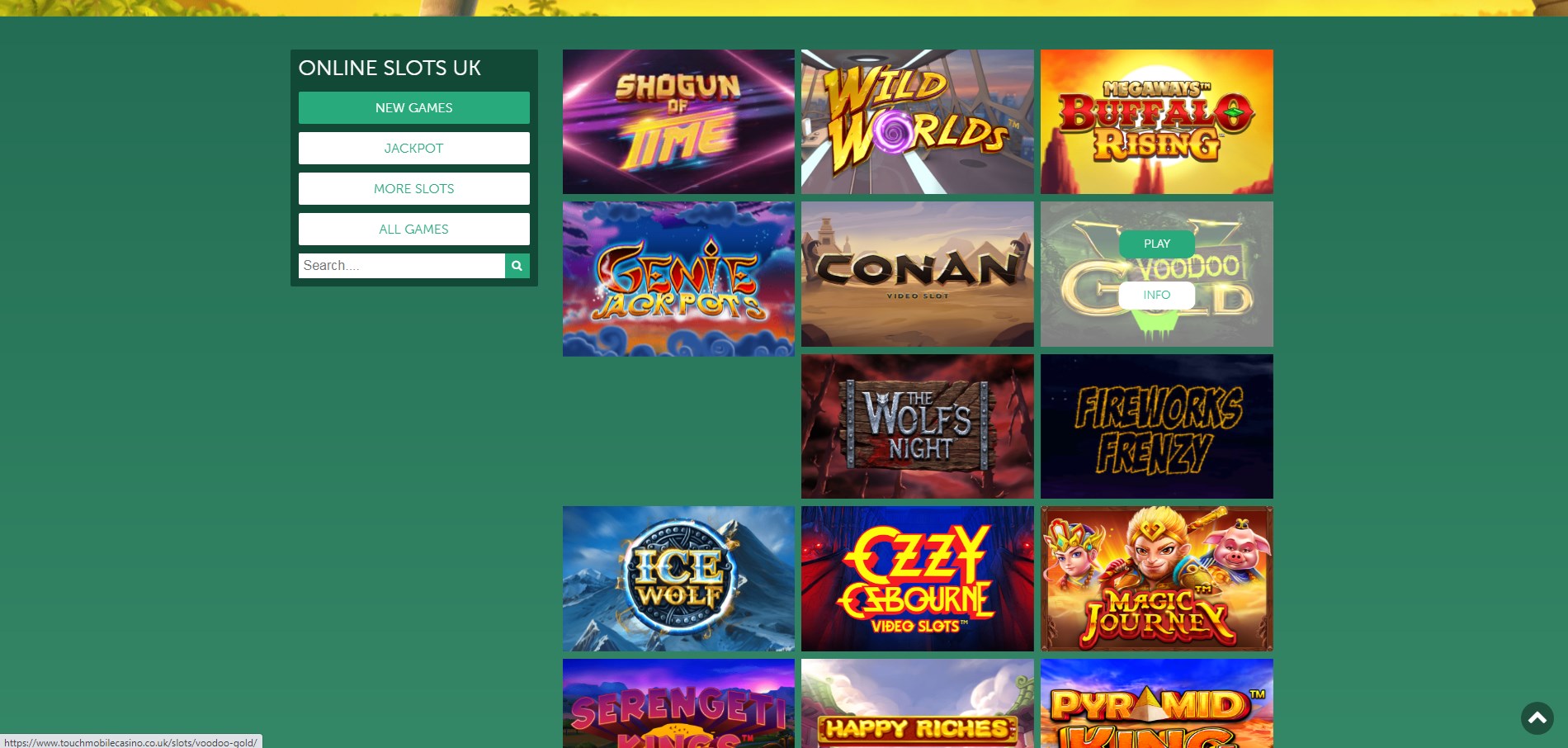Focus the Search input field
This screenshot has height=748, width=1568.
401,266
